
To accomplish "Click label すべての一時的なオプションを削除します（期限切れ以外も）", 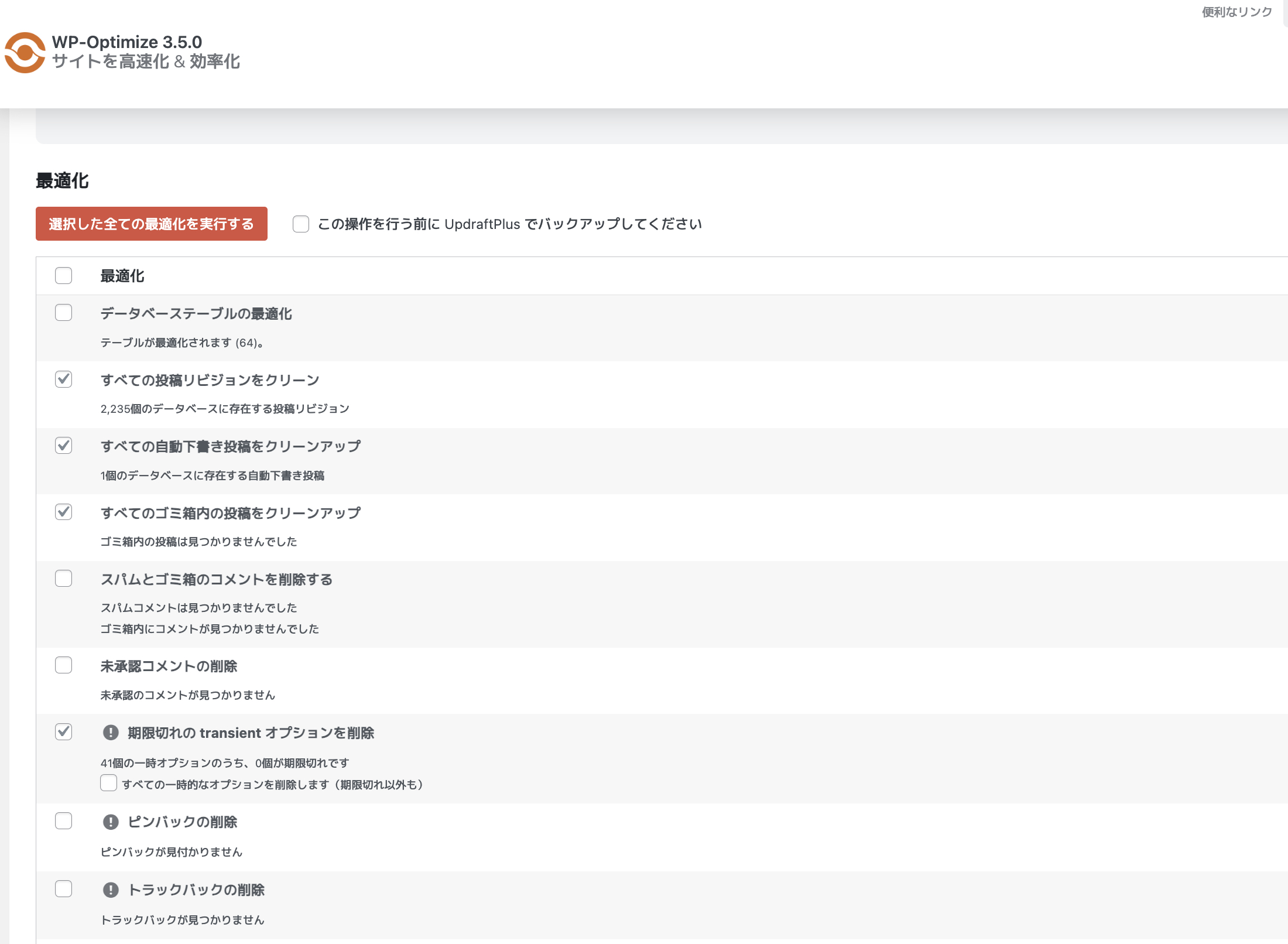I will (273, 785).
